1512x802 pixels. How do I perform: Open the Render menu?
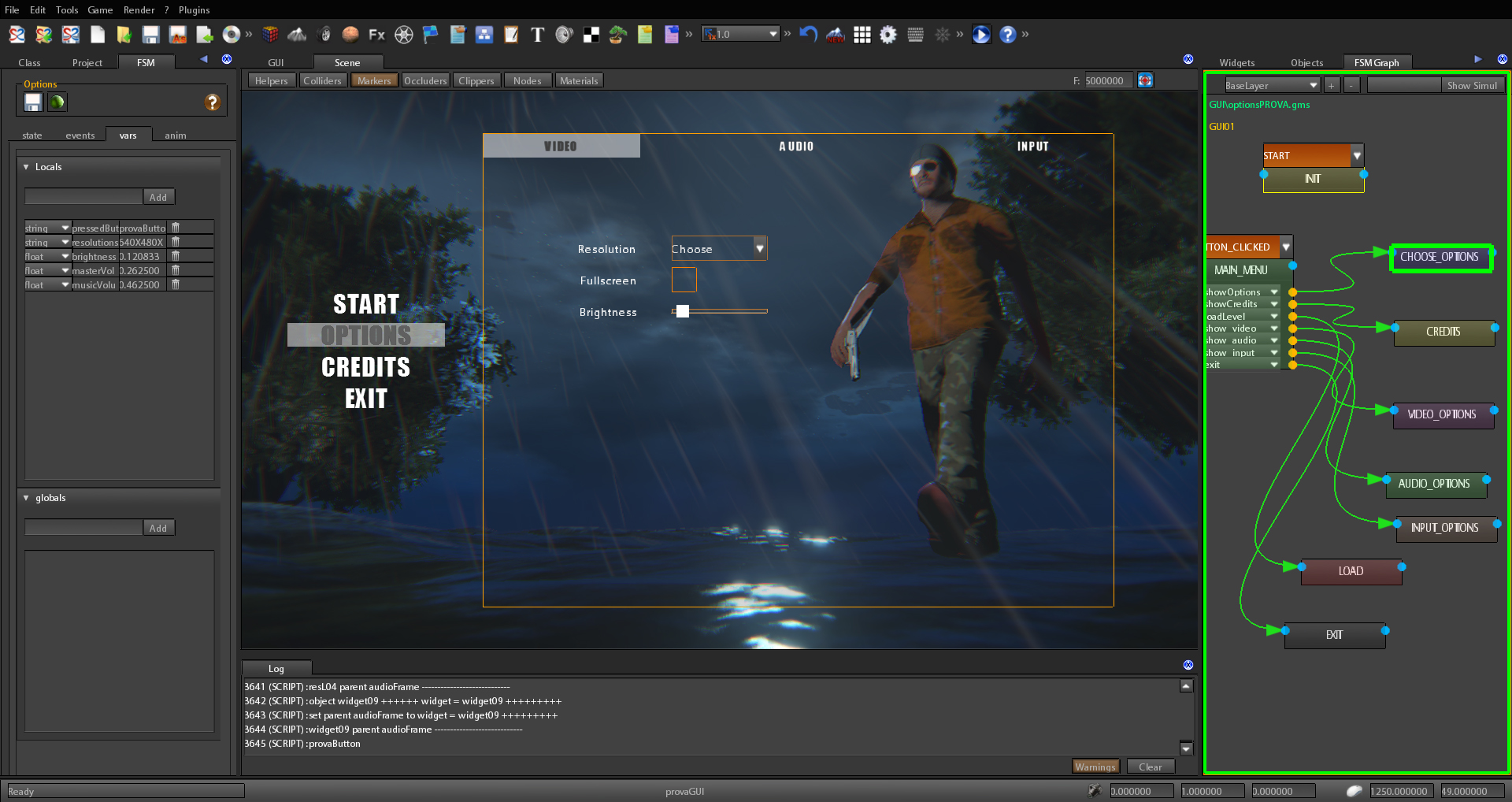(139, 9)
